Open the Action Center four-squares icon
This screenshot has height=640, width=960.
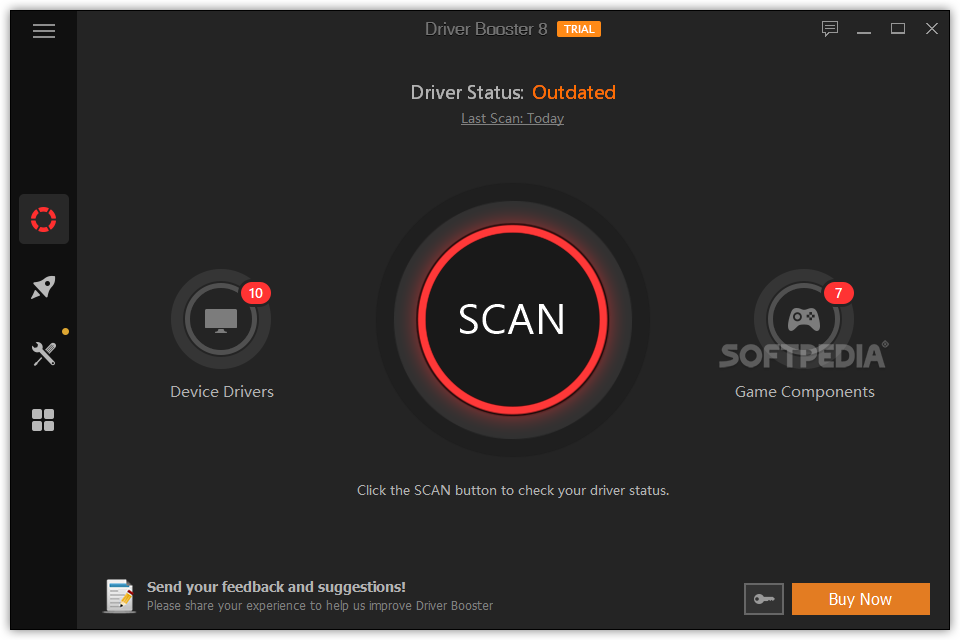pos(44,420)
